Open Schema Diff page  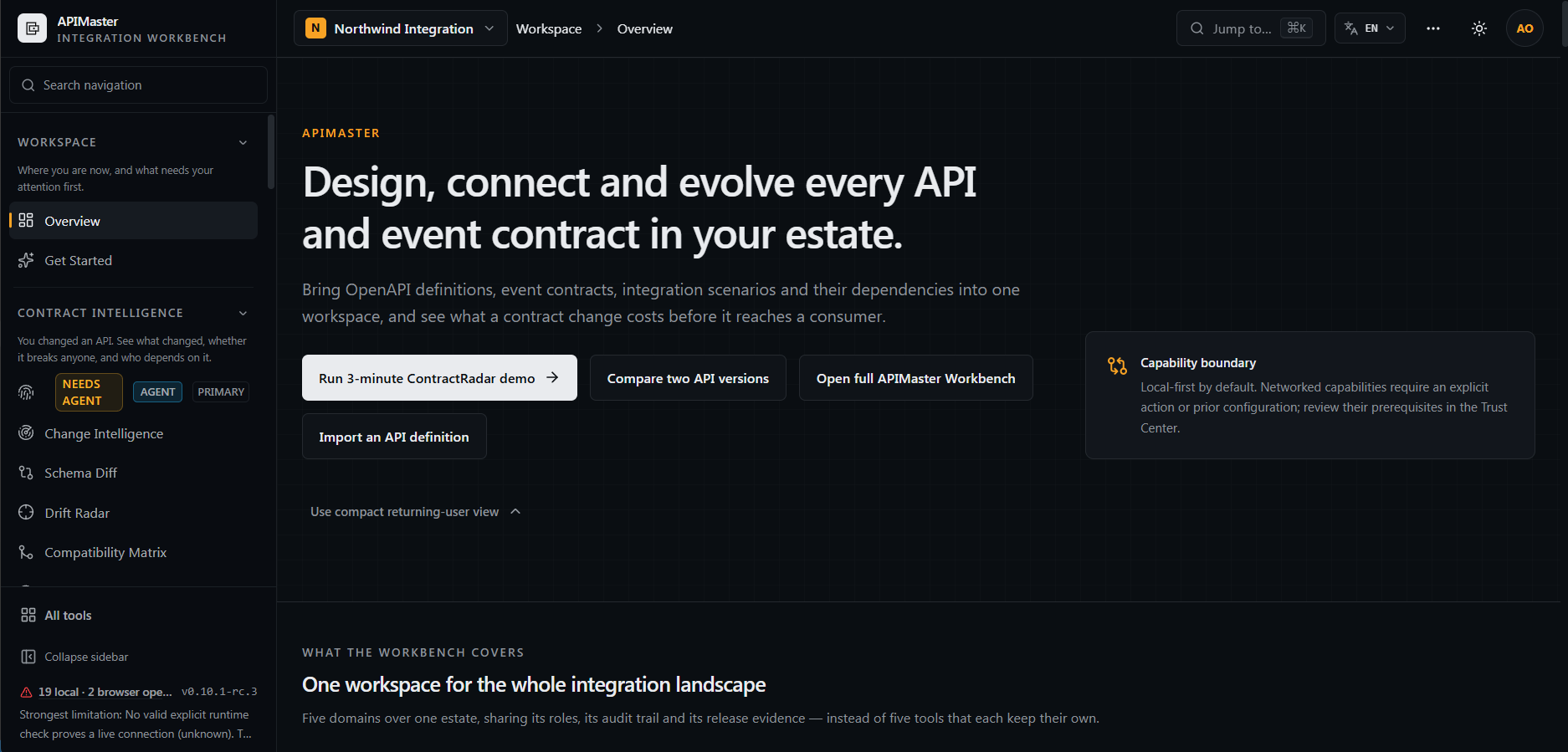(133, 473)
